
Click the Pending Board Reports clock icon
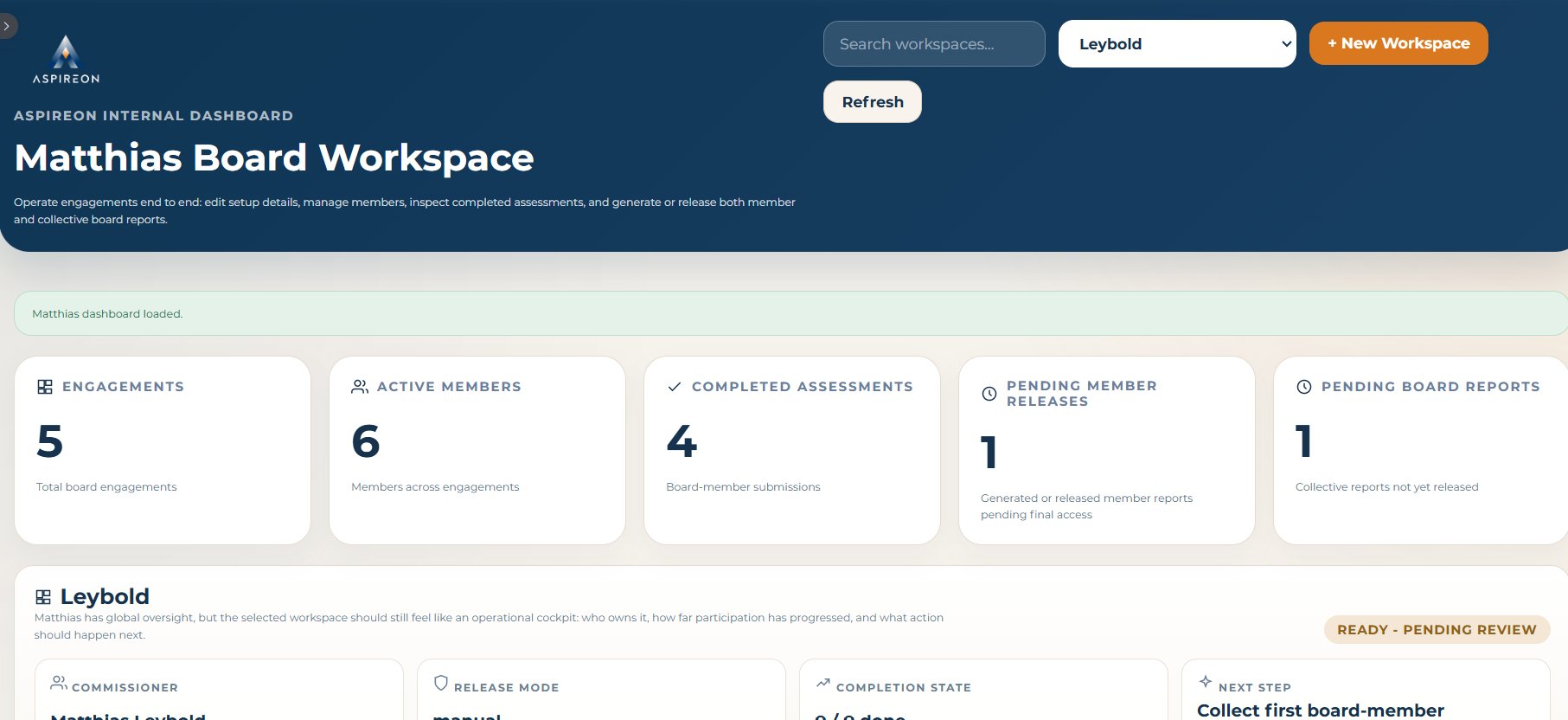pos(1304,387)
